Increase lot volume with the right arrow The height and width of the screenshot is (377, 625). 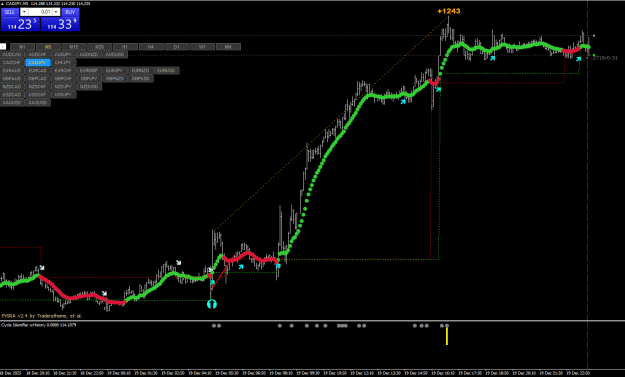point(56,12)
